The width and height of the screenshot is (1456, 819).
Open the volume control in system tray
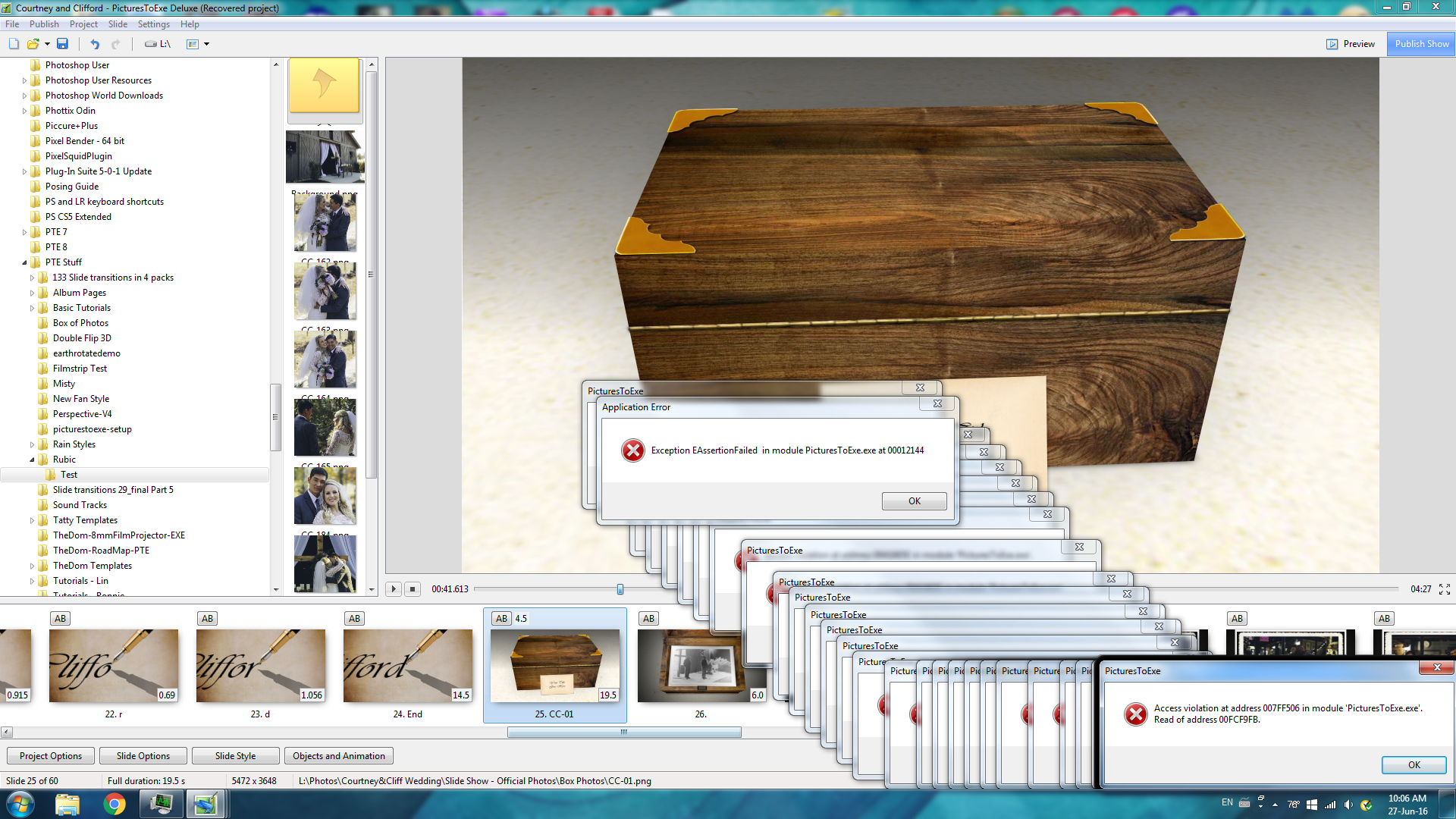tap(1348, 805)
